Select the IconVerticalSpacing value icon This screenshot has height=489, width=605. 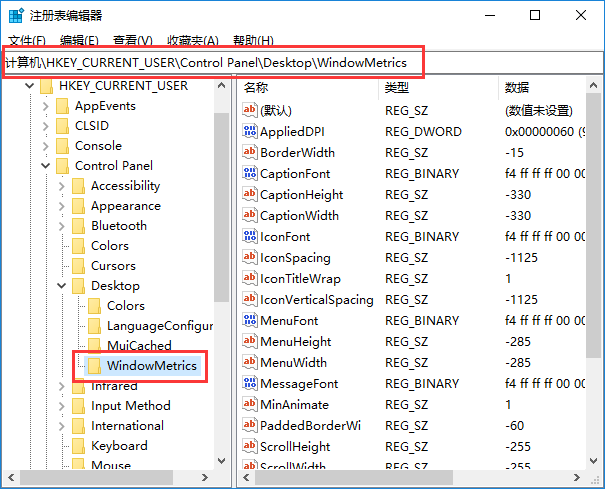[x=249, y=299]
